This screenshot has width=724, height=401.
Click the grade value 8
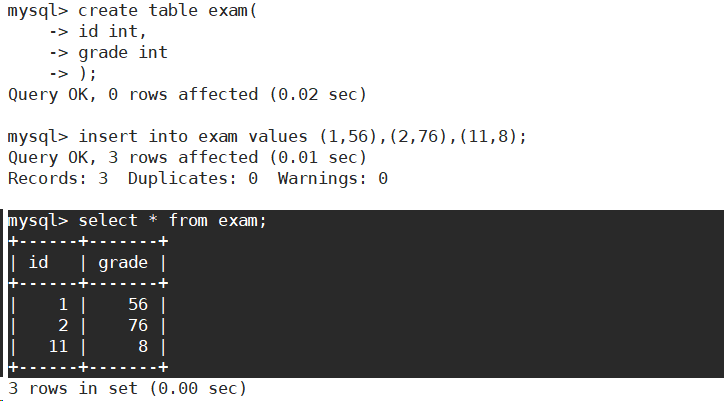pos(143,346)
